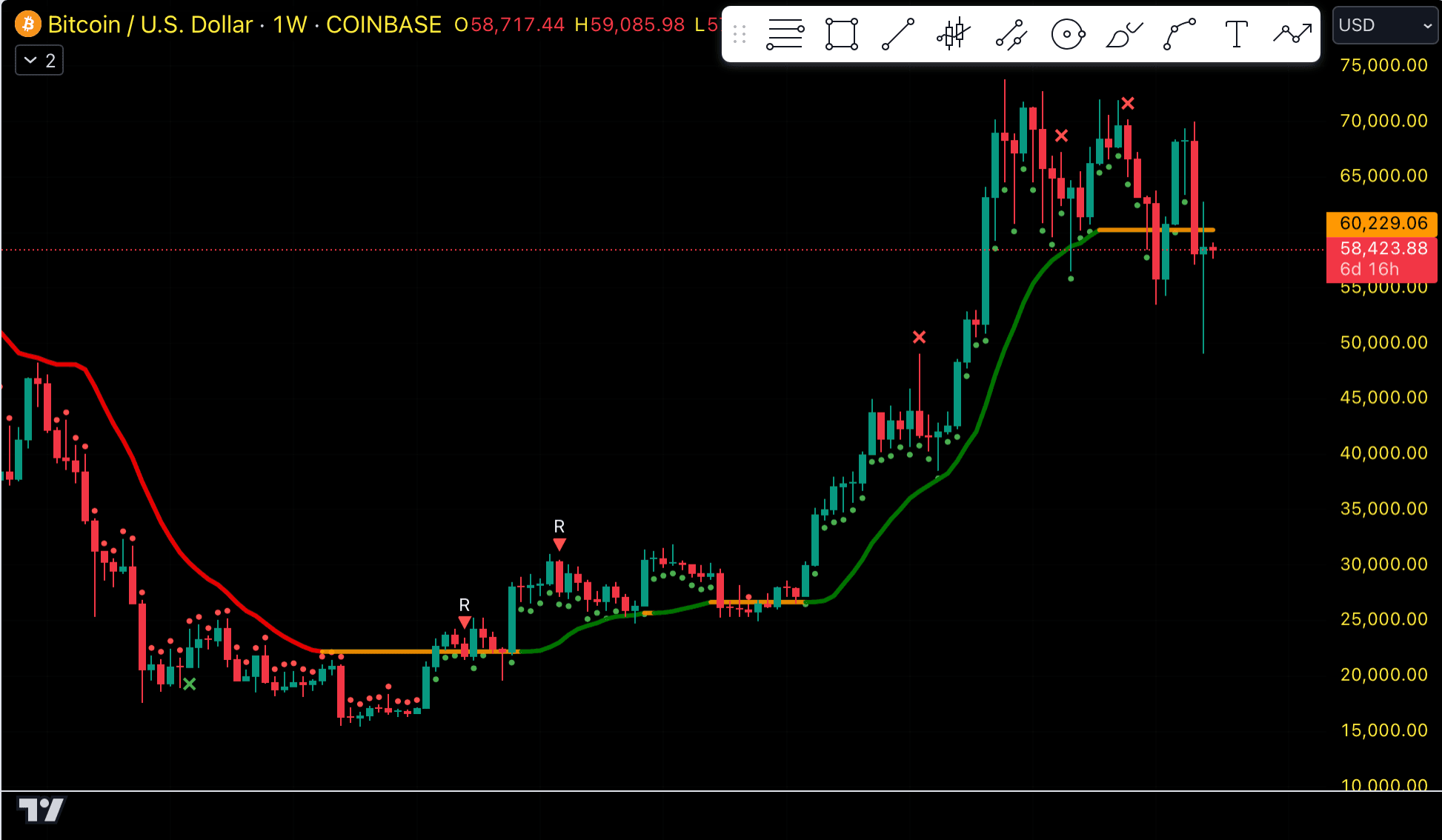Click the 1W timeframe label
This screenshot has height=840, width=1442.
290,24
